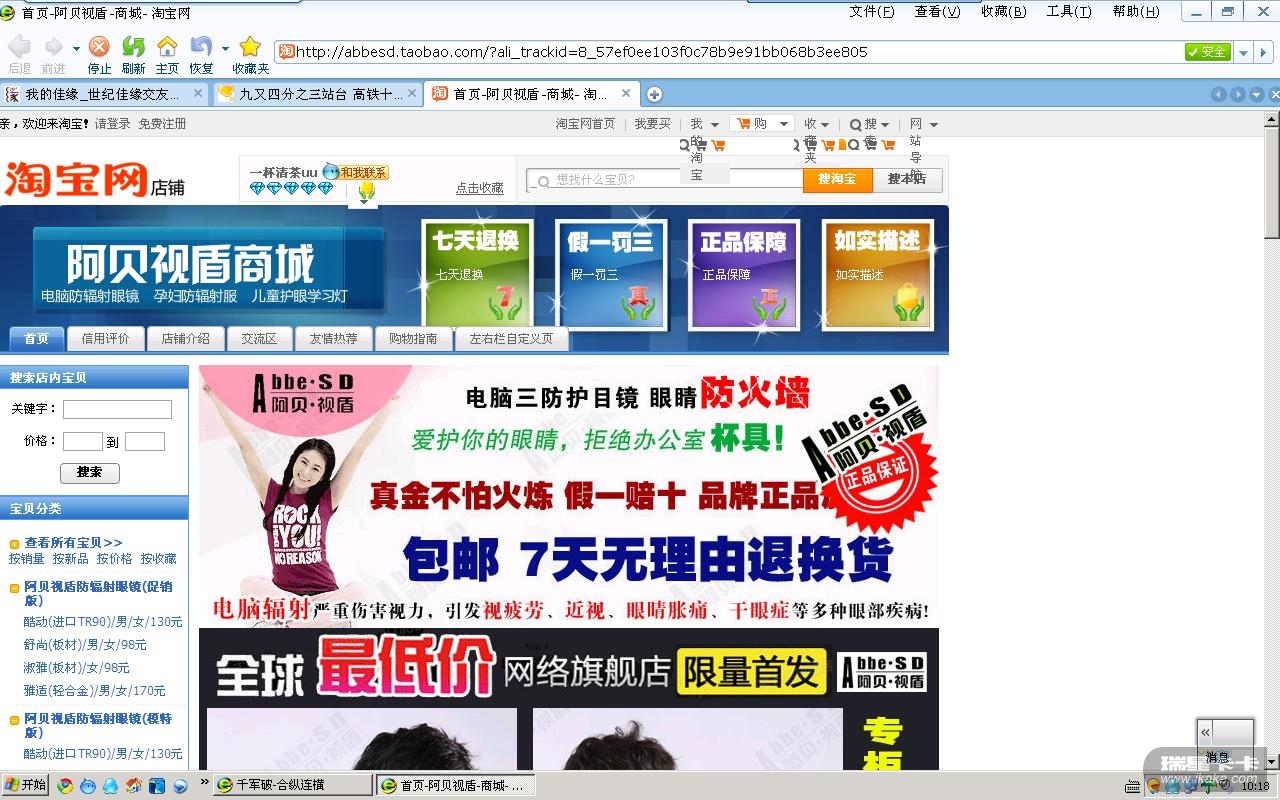Stop loading with the red 停止 icon
The image size is (1280, 800).
(99, 47)
